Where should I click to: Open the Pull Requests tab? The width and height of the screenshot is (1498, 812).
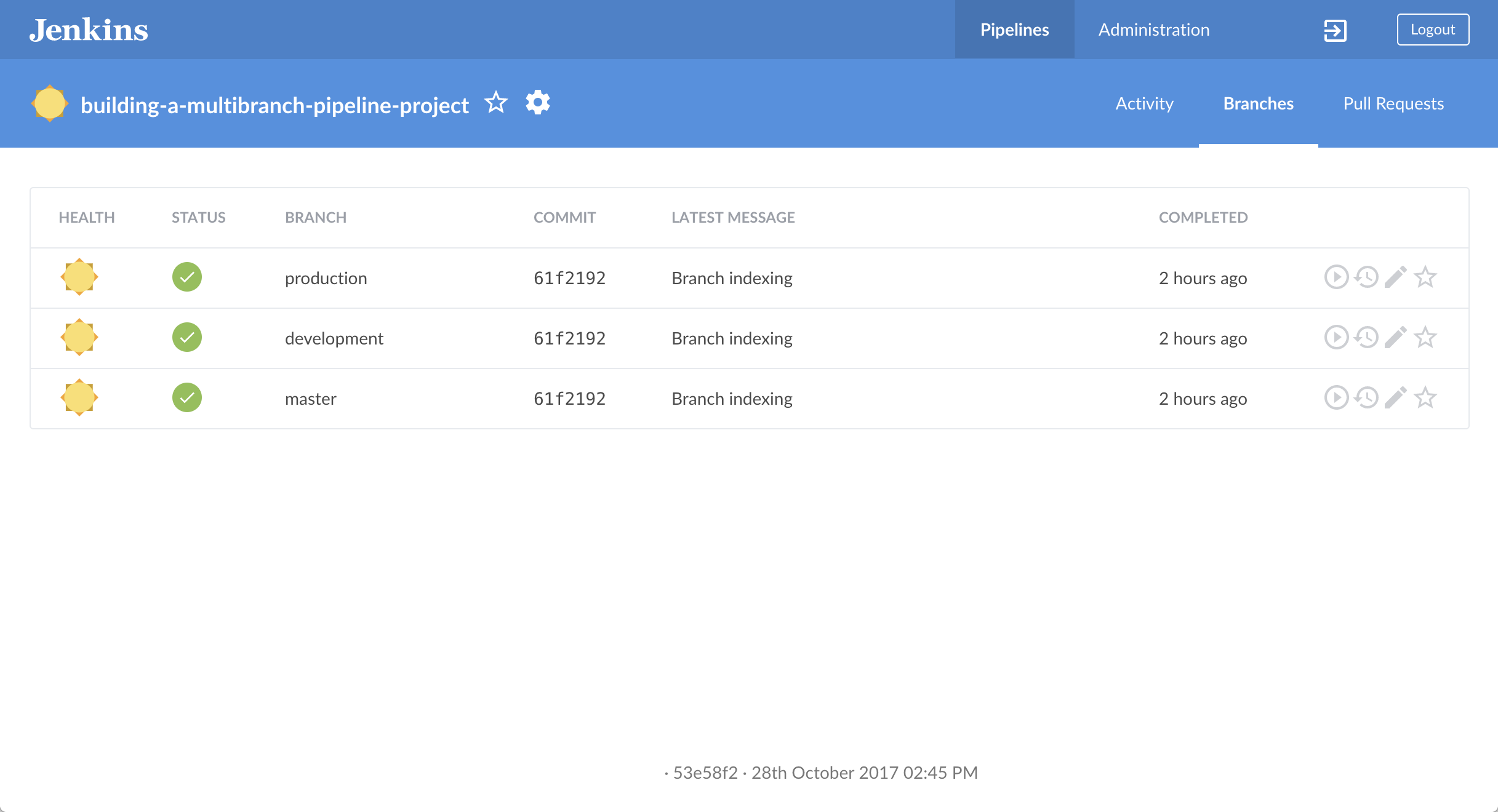point(1393,103)
